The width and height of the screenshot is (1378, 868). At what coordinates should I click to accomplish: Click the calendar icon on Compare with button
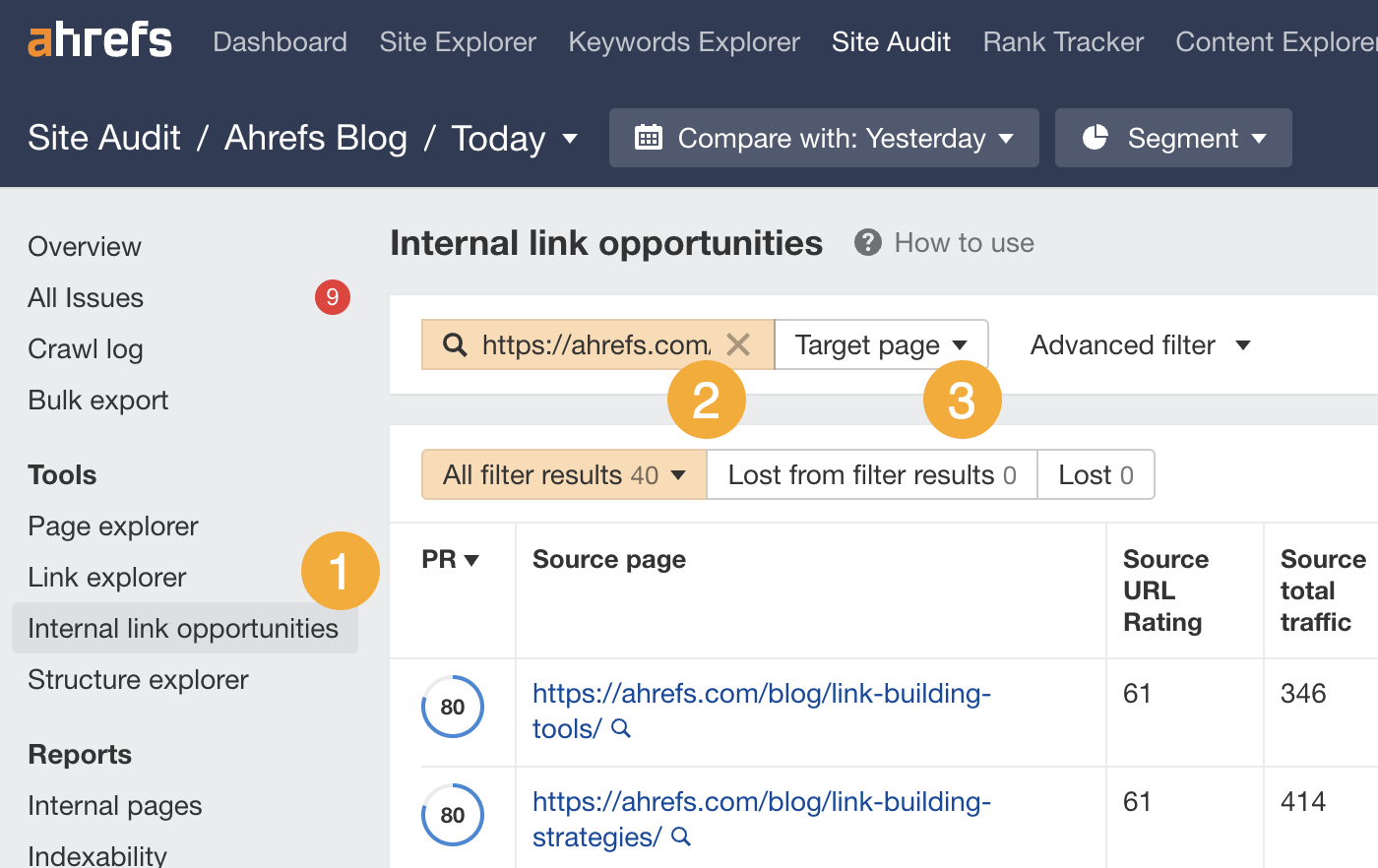coord(648,138)
